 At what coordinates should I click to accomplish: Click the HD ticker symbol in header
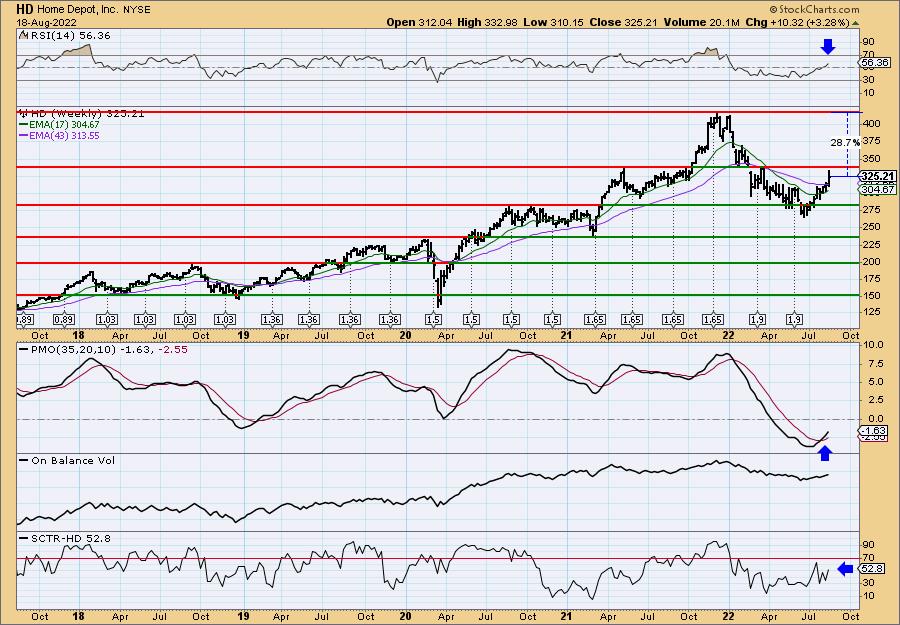pyautogui.click(x=24, y=9)
